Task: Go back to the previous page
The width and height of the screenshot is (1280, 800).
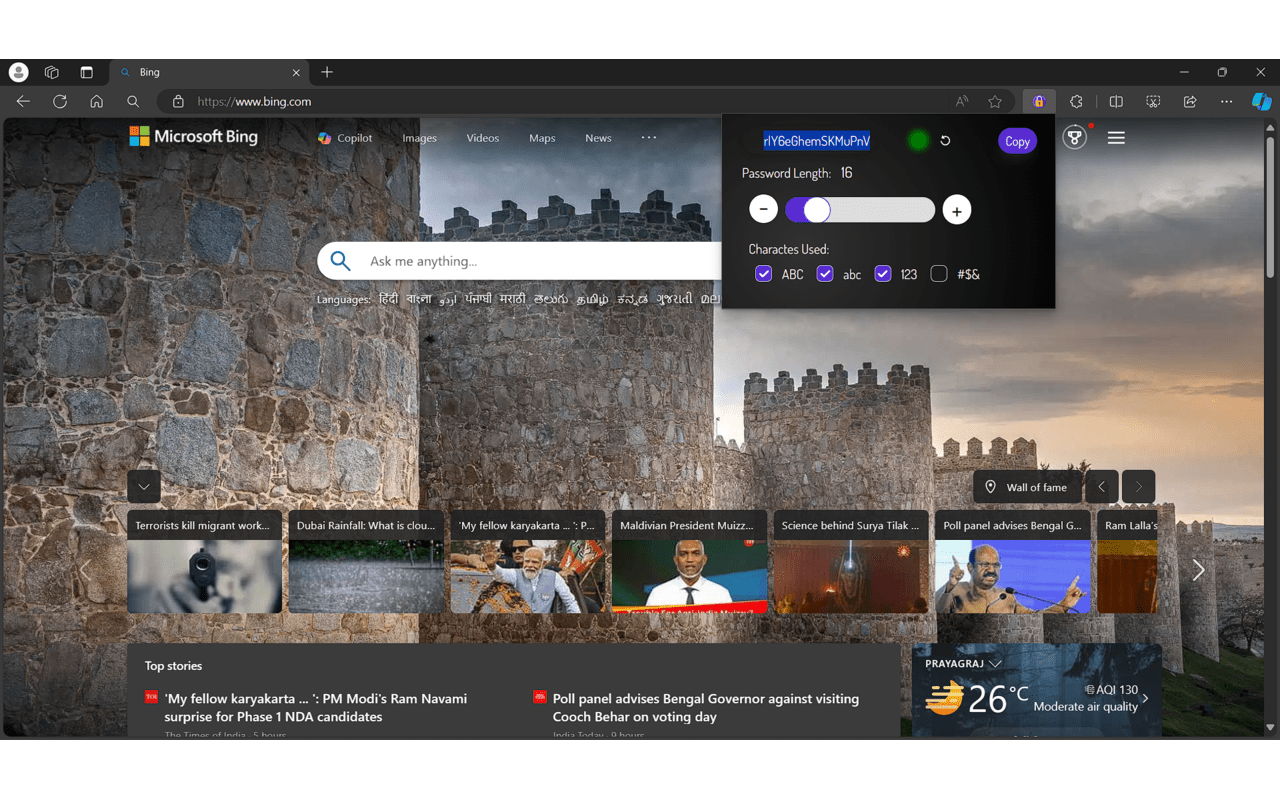Action: click(23, 101)
